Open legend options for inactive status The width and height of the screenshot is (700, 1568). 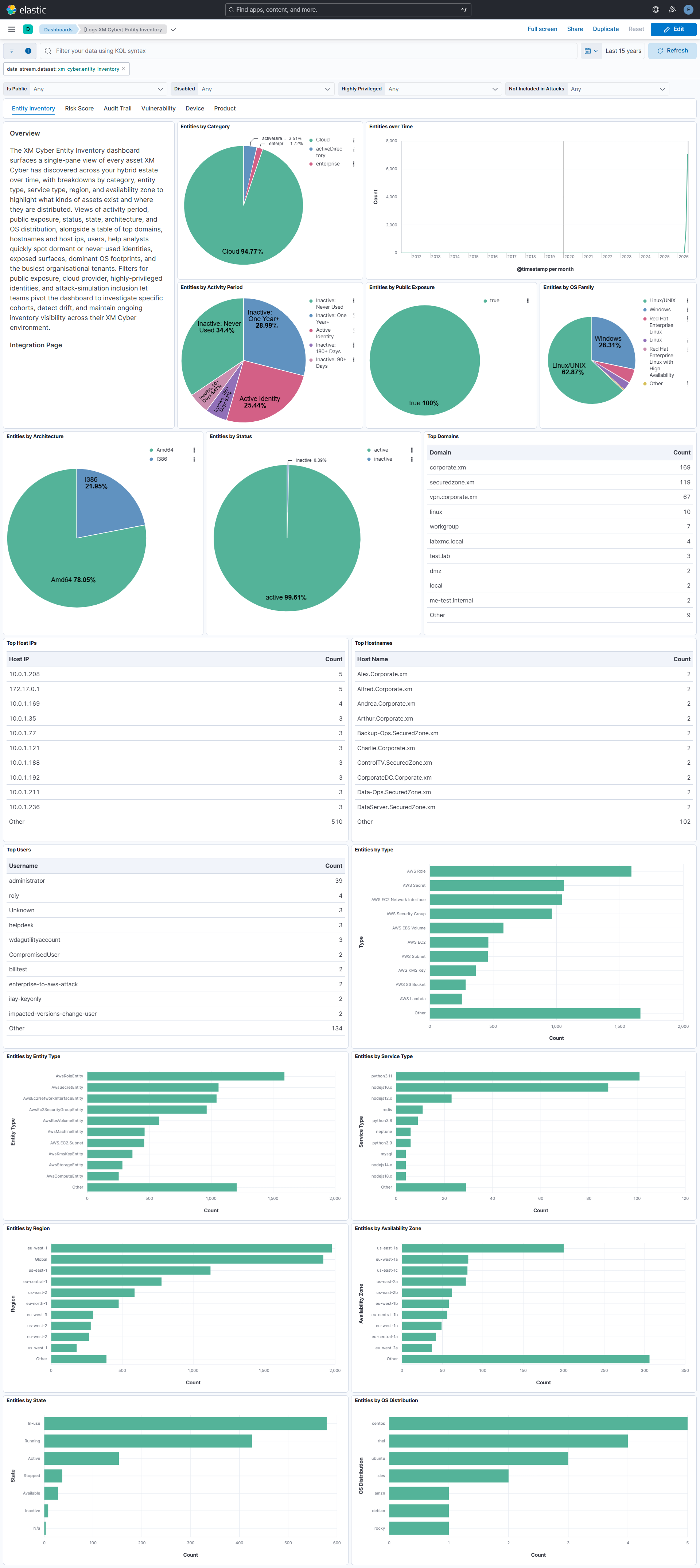(412, 460)
